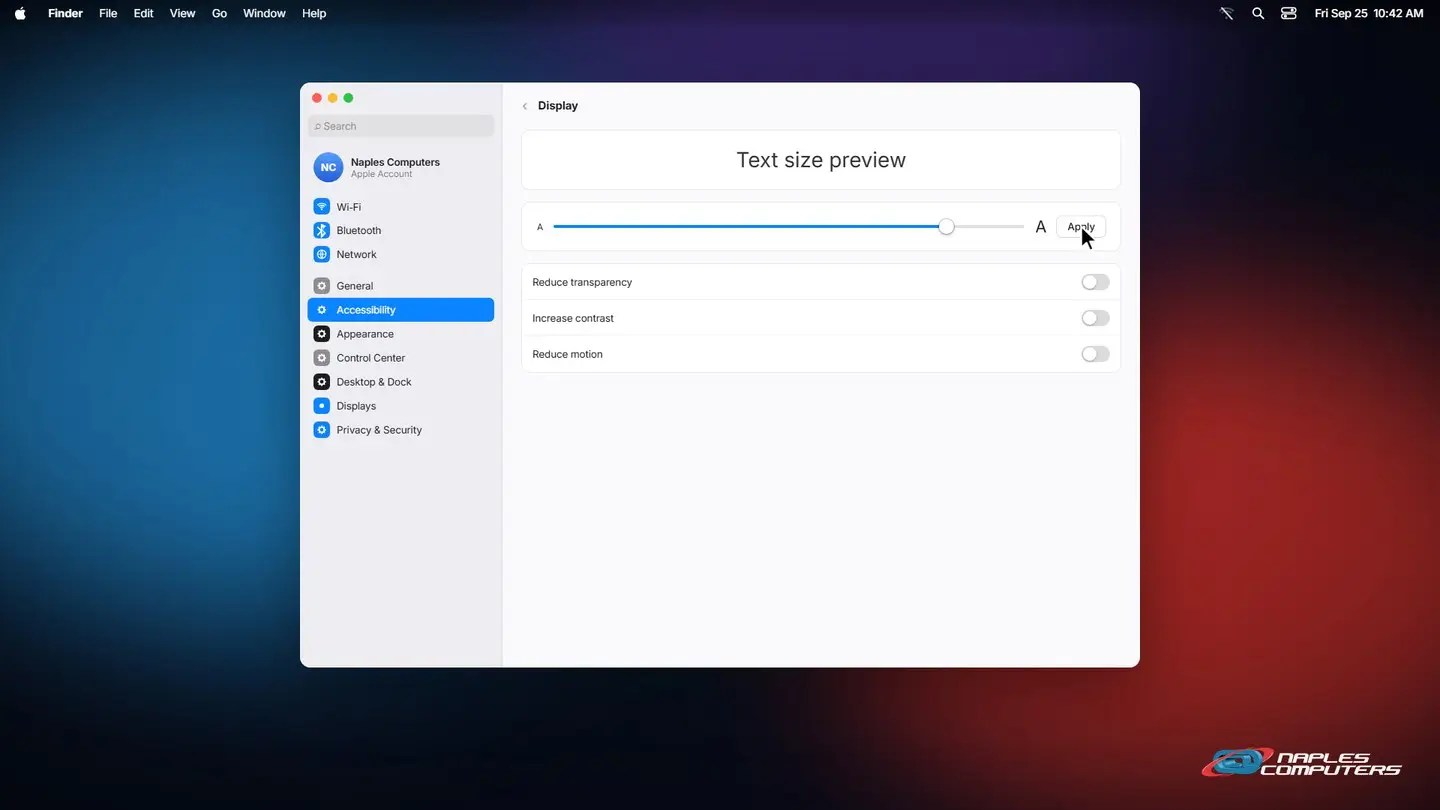This screenshot has height=810, width=1440.
Task: Enable the Reduce transparency switch
Action: tap(1095, 282)
